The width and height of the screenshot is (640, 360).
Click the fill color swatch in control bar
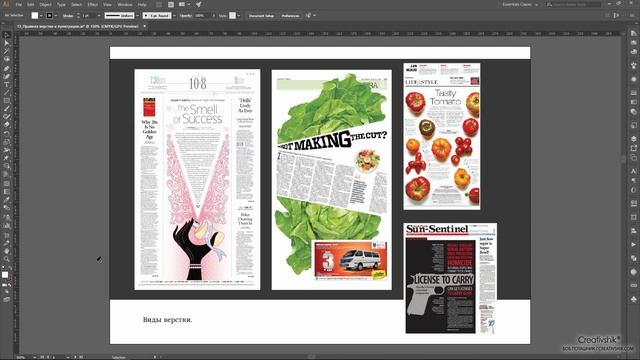coord(35,16)
